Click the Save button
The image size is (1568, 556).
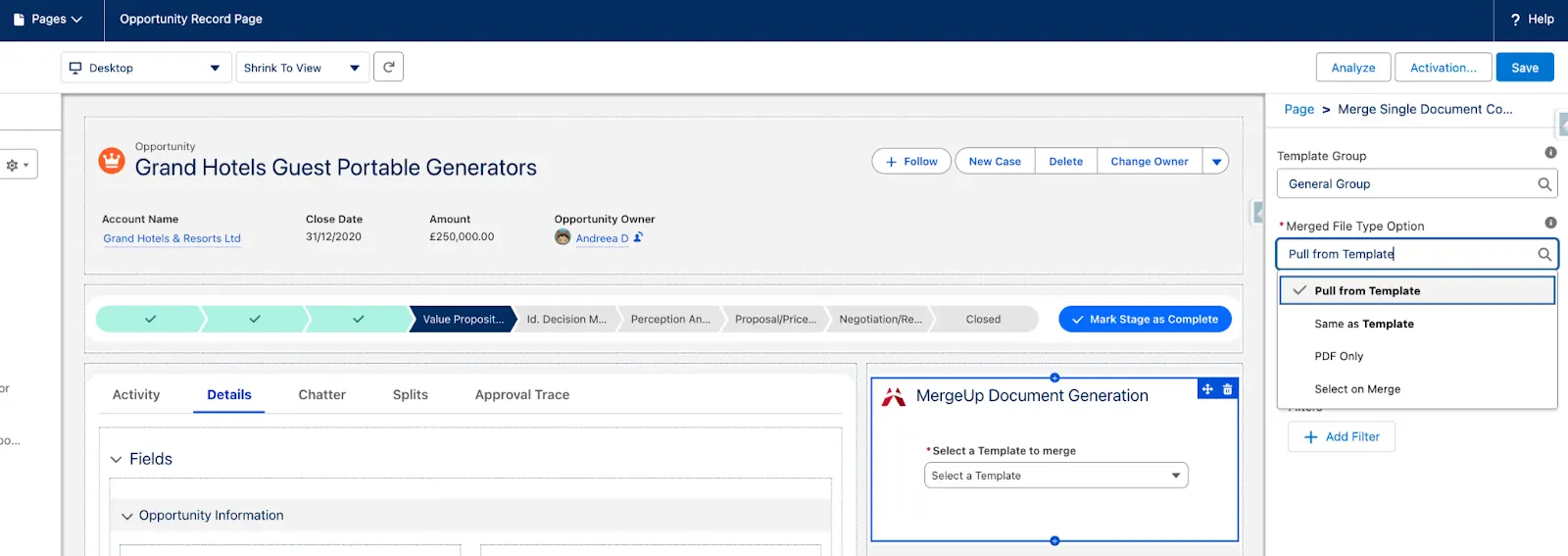point(1524,68)
